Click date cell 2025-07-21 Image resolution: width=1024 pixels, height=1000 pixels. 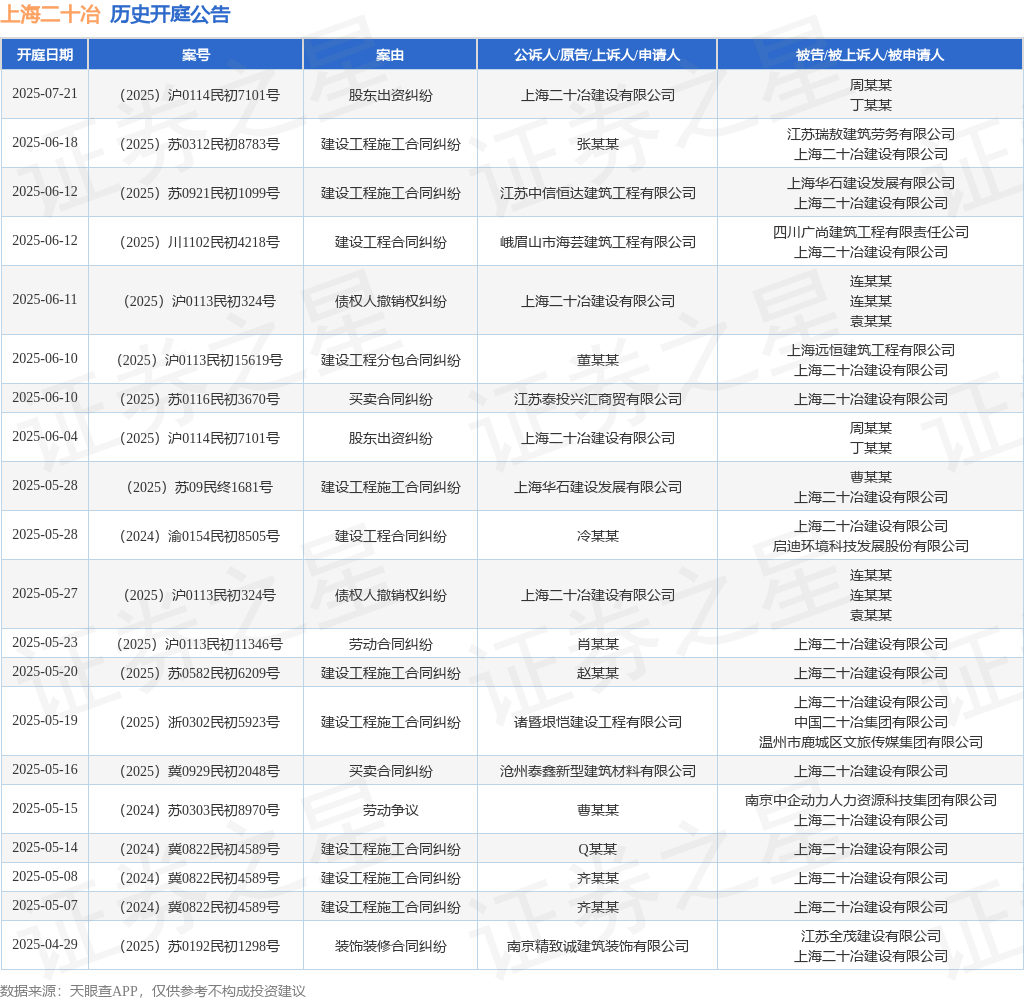coord(44,93)
